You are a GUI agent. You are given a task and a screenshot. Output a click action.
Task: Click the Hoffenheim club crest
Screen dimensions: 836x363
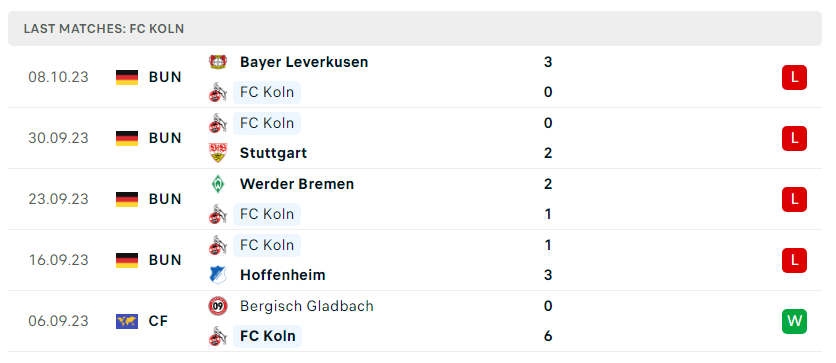(x=218, y=275)
